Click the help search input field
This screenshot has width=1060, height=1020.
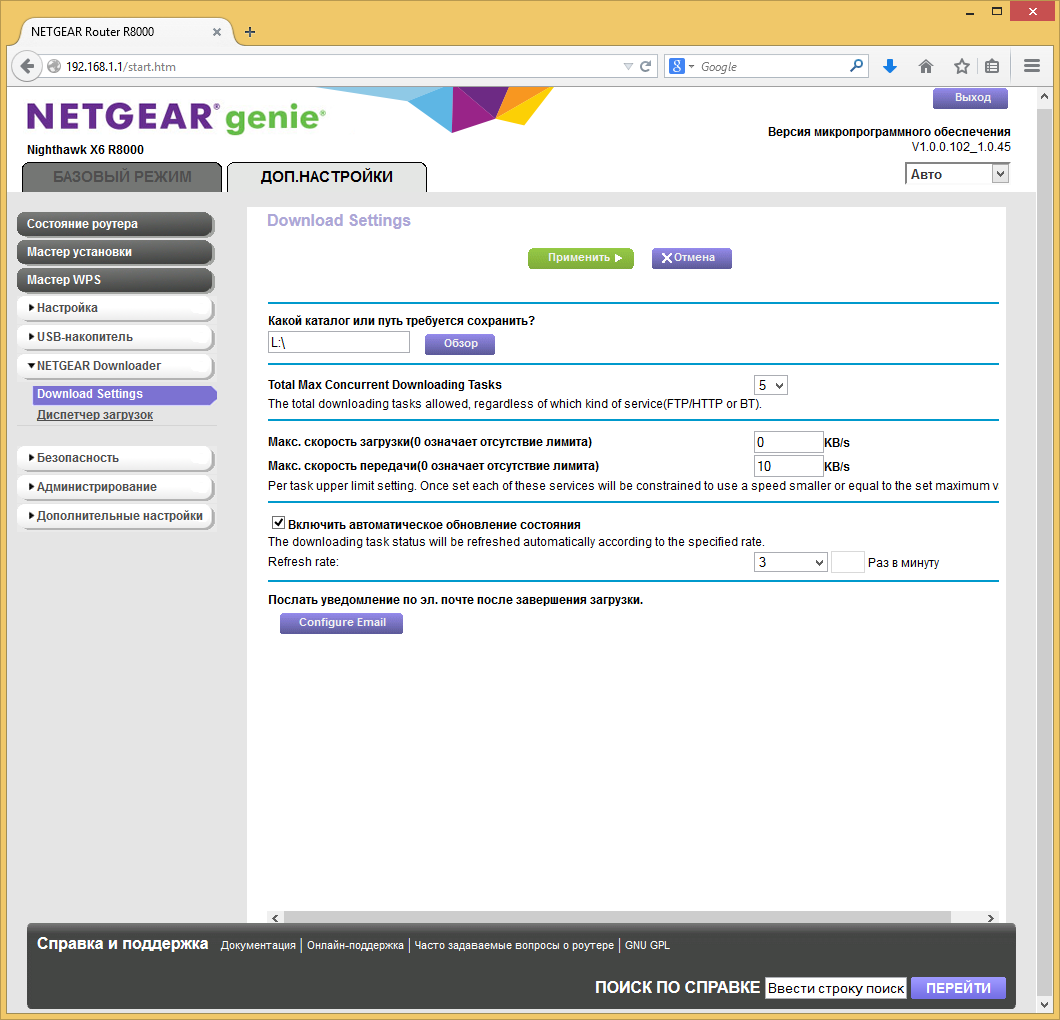tap(836, 988)
